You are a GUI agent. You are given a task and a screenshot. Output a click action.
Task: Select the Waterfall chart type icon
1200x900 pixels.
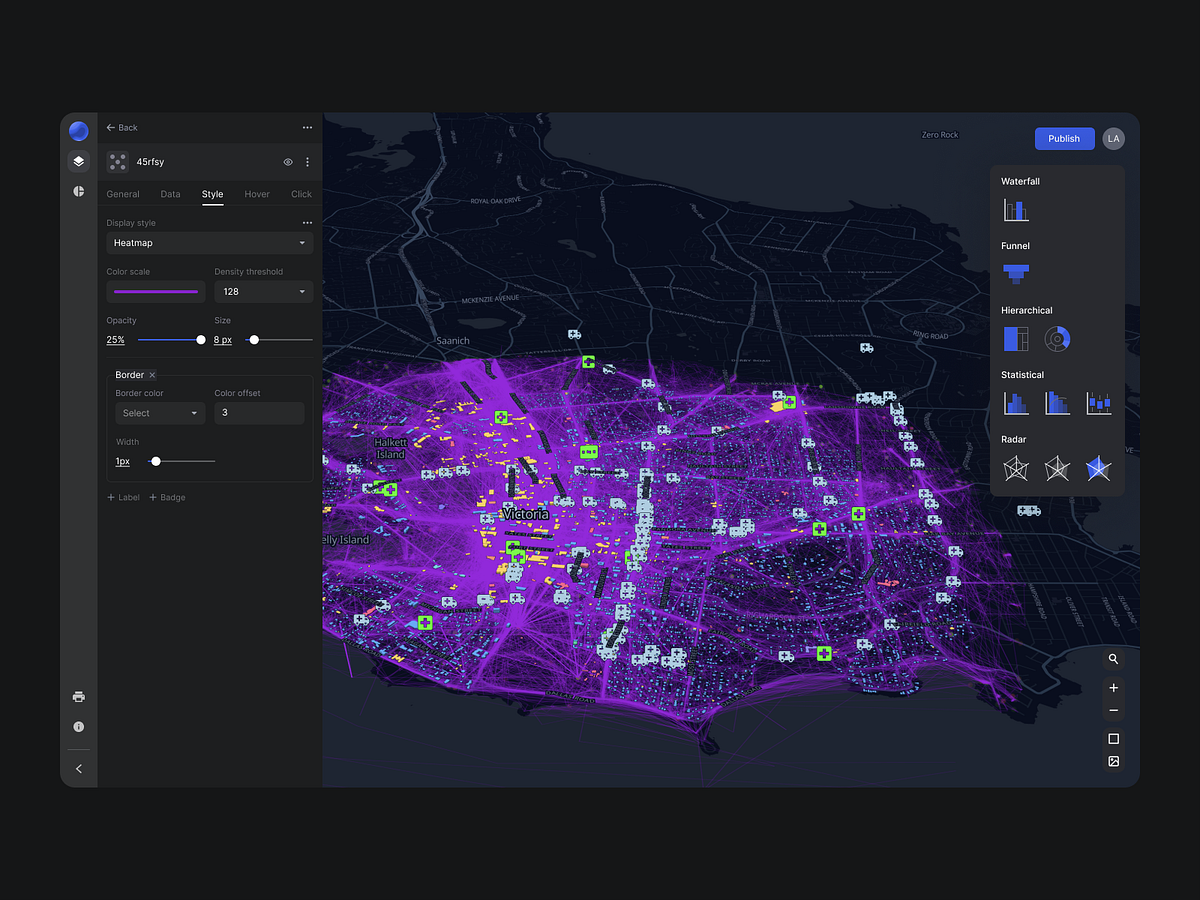[1016, 210]
